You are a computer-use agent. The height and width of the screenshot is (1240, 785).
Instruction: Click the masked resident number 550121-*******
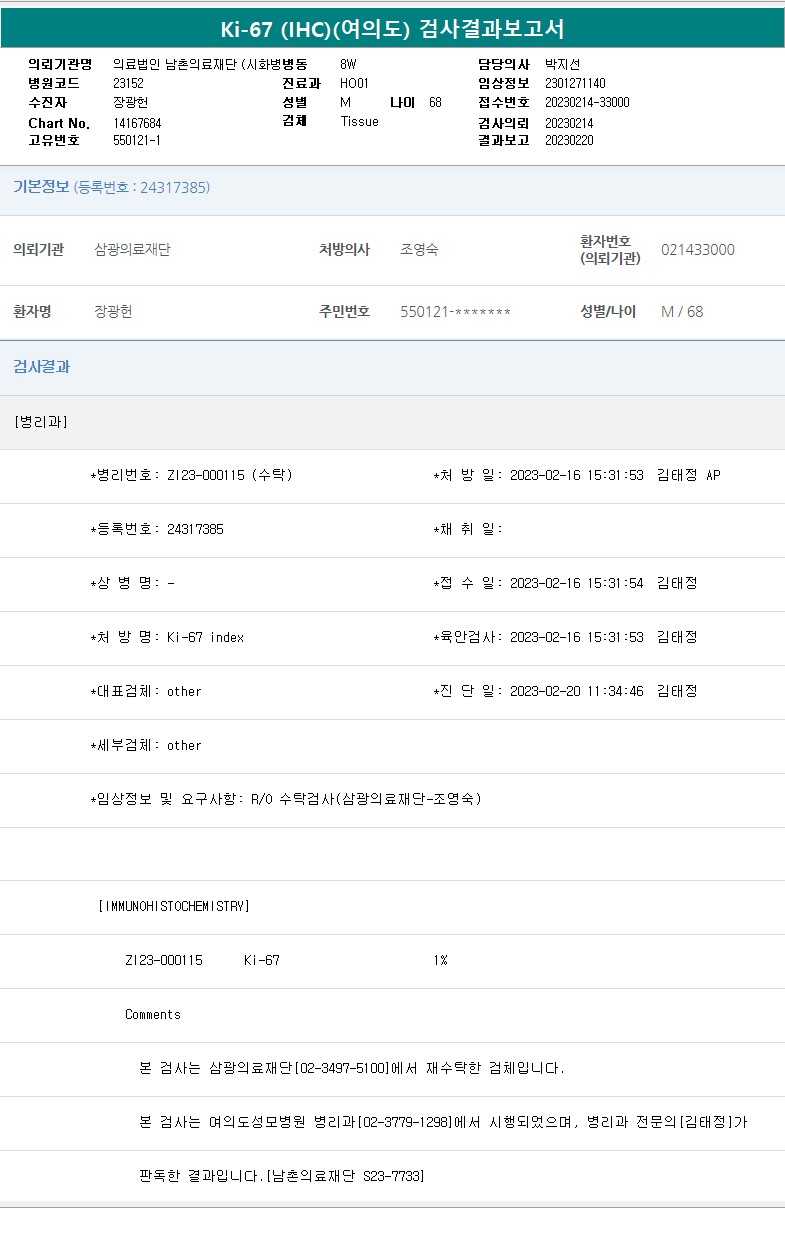(455, 312)
